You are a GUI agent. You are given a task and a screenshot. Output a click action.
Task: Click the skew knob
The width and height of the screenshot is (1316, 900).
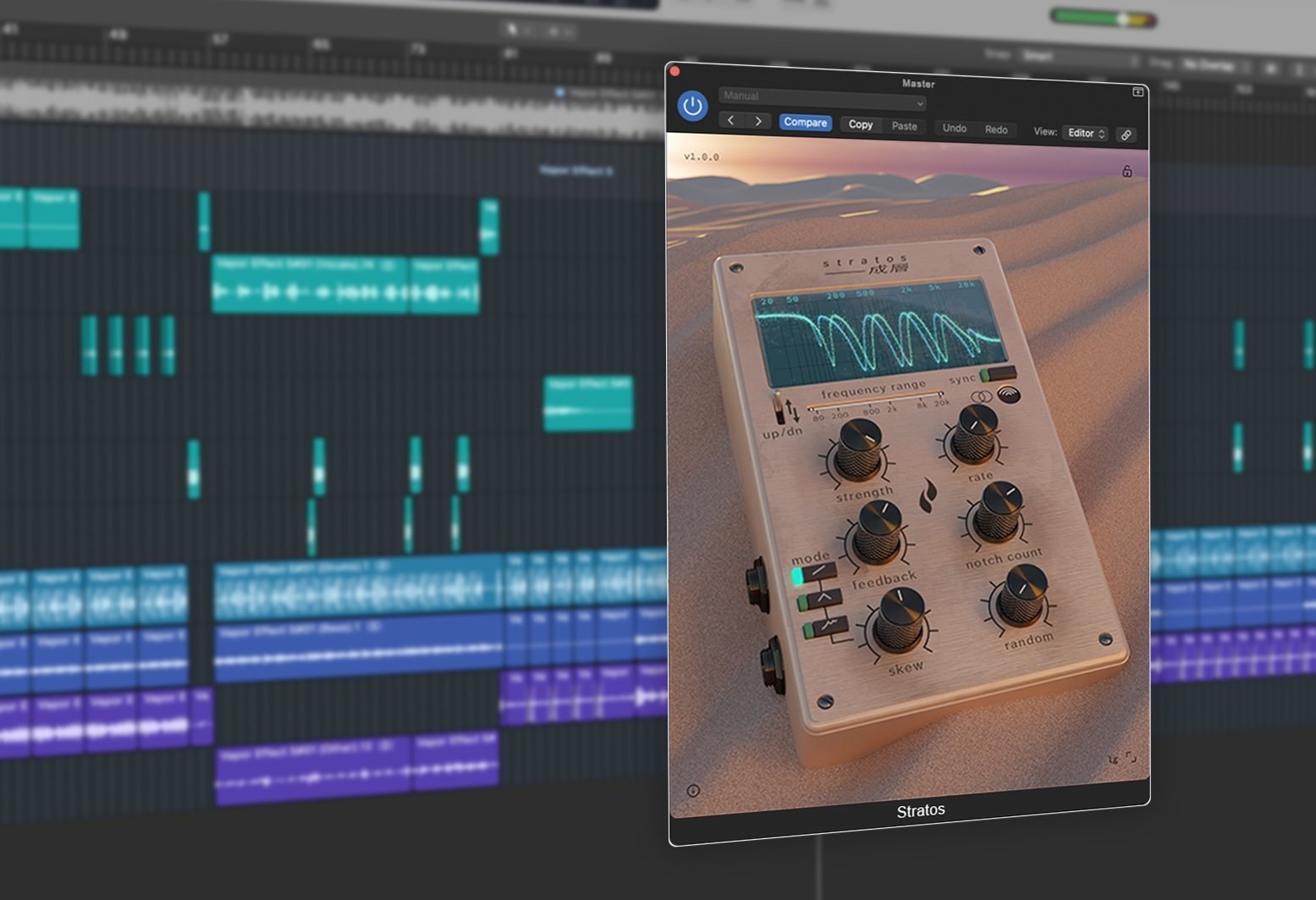[x=899, y=621]
